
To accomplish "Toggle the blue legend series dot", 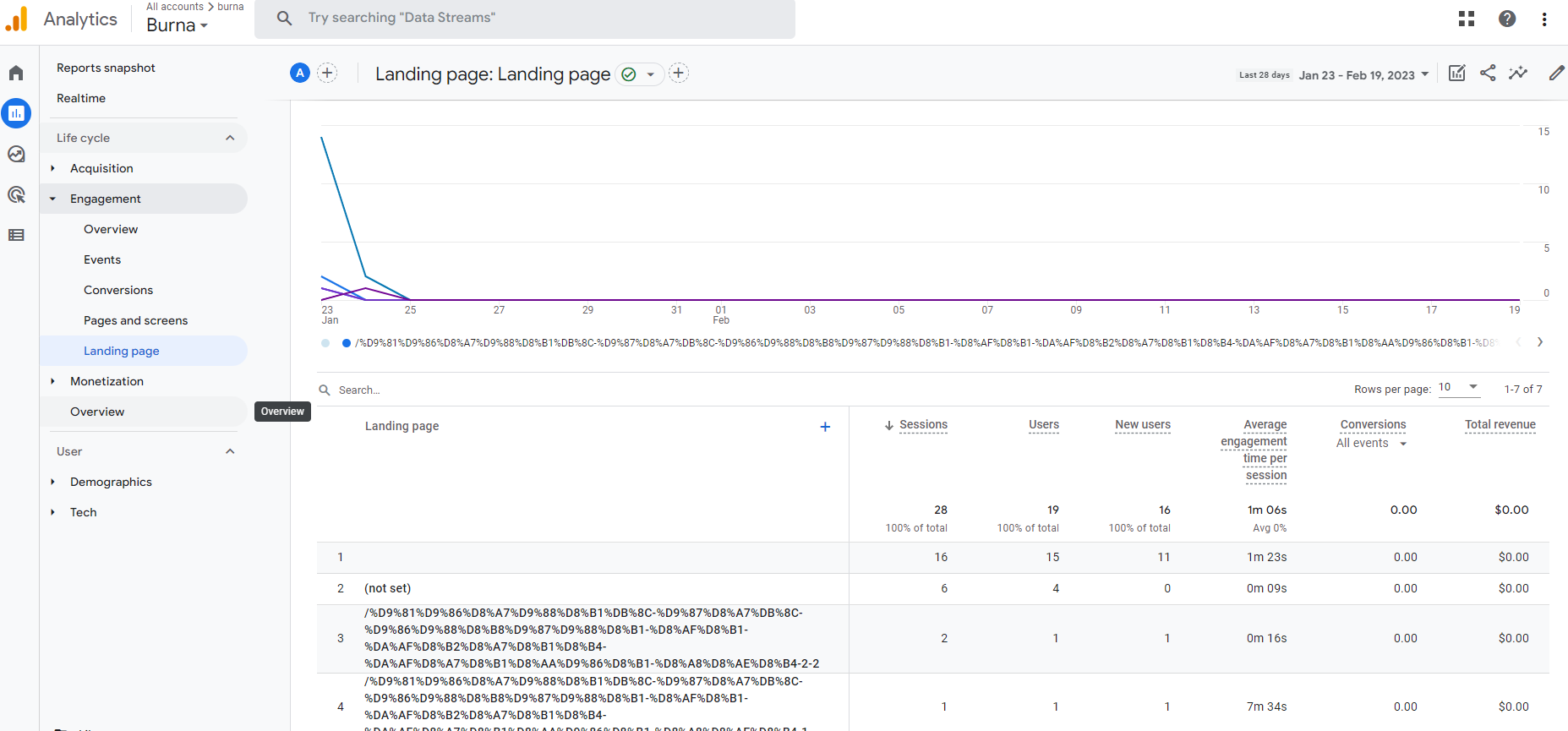I will point(347,343).
